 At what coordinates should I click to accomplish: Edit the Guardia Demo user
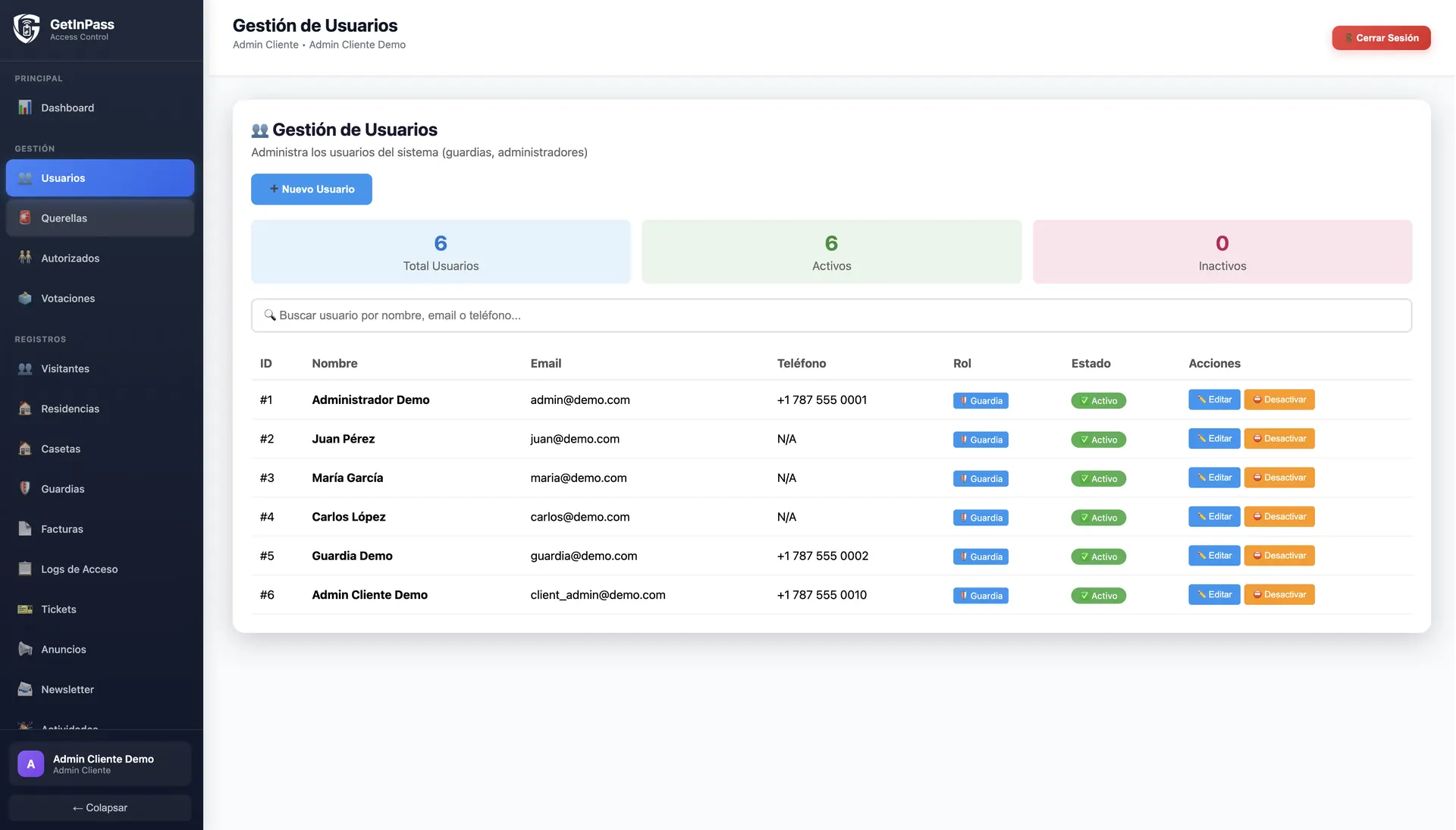click(x=1214, y=556)
